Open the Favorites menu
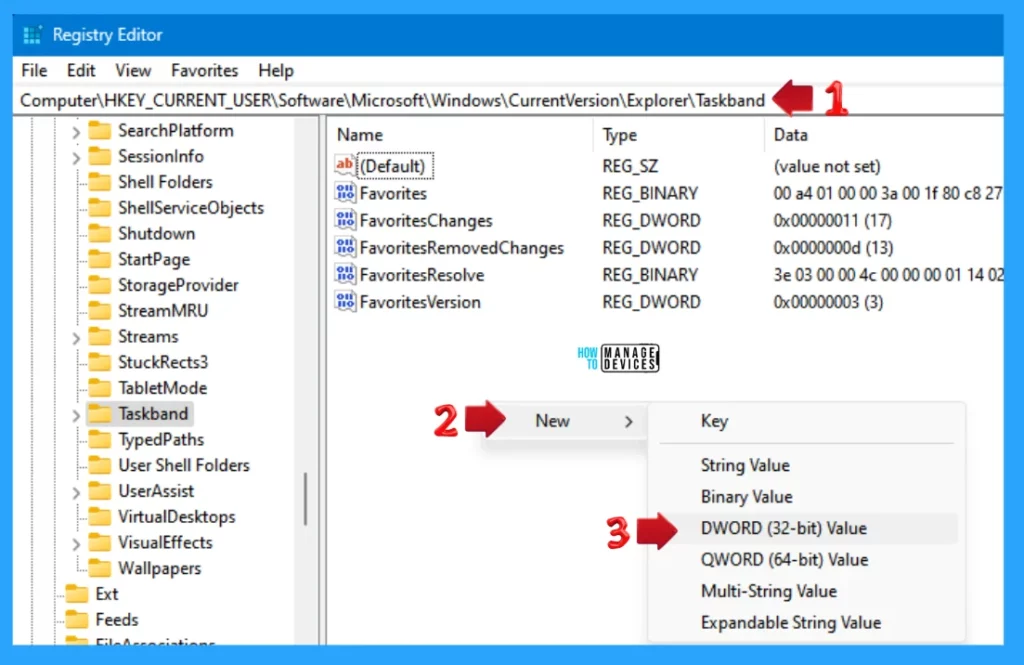 coord(204,71)
